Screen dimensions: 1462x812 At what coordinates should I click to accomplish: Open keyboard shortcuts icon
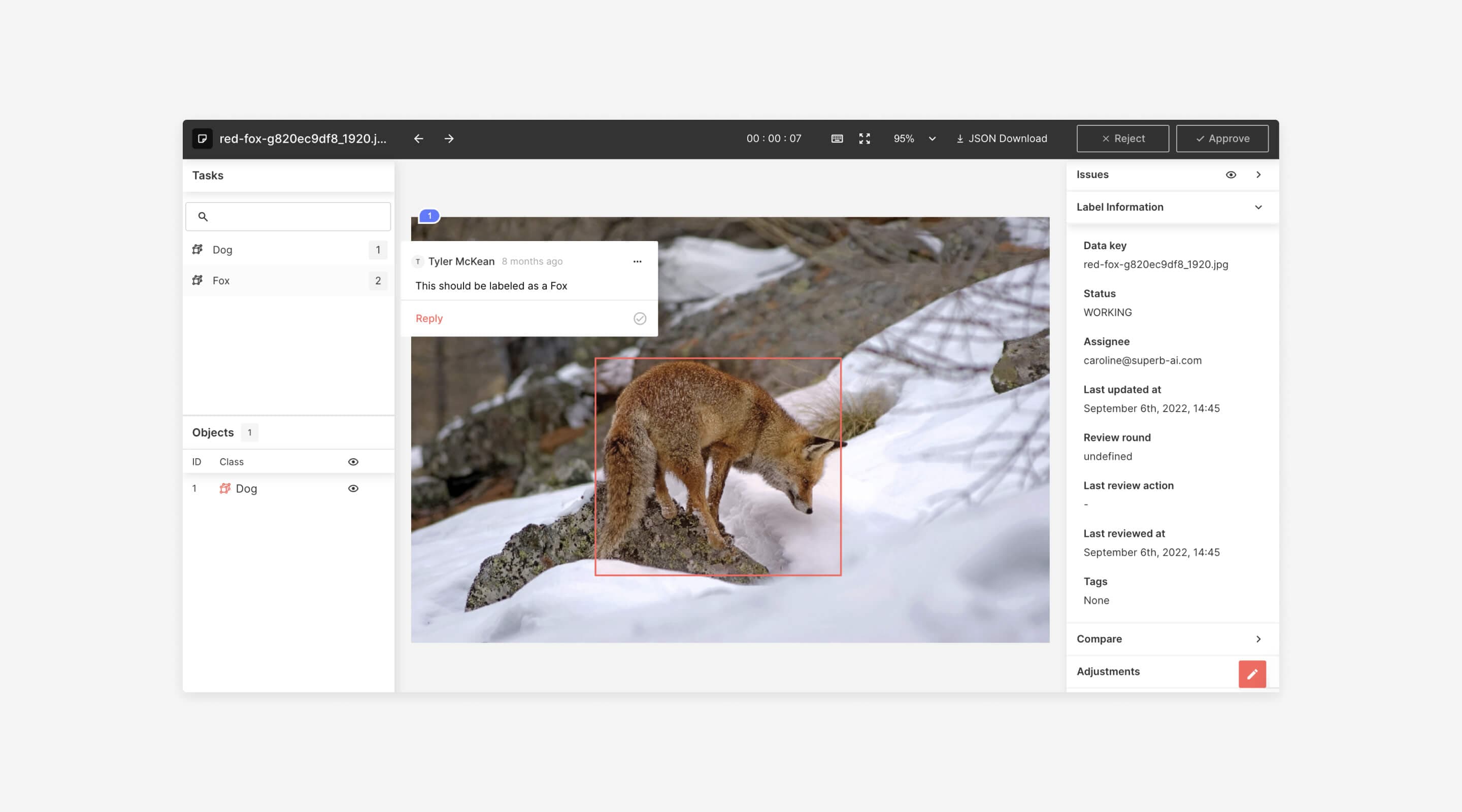837,139
